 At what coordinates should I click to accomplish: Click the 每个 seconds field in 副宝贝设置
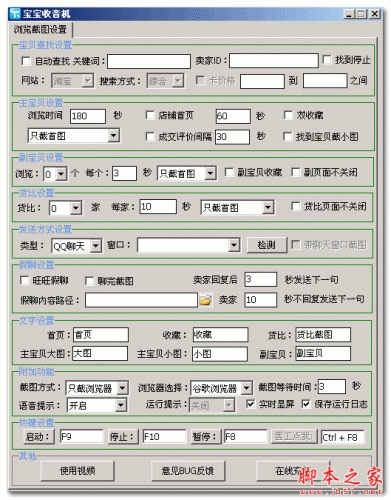(124, 173)
